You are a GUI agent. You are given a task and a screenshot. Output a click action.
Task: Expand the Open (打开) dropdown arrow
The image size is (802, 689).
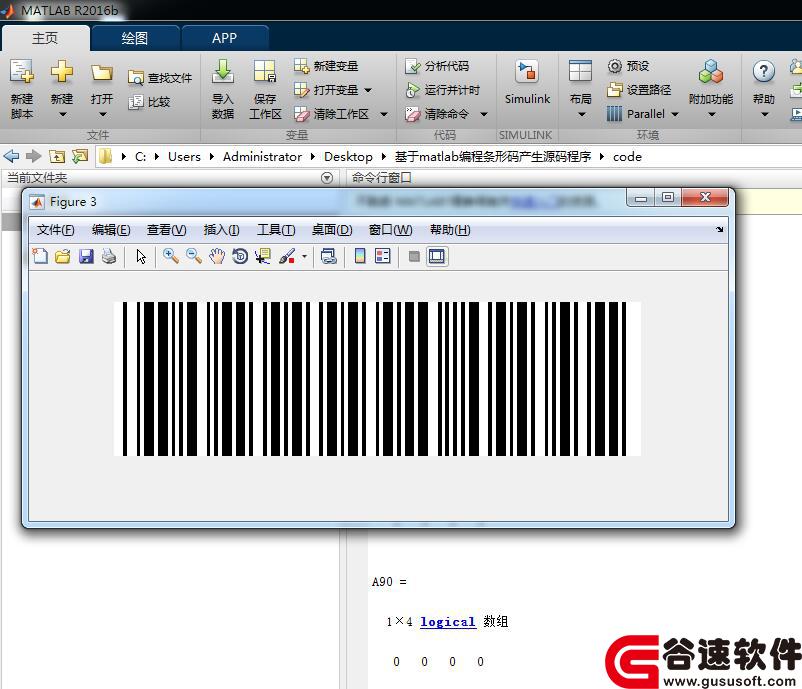(102, 115)
